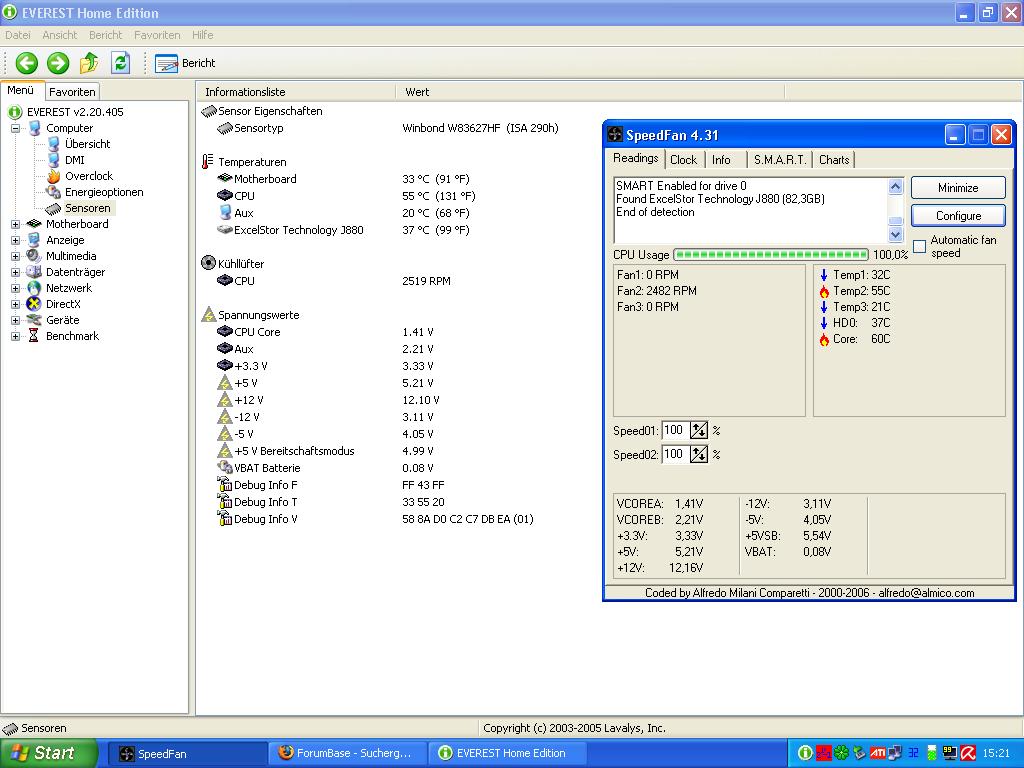Expand the Benchmark tree node
Image resolution: width=1024 pixels, height=768 pixels.
point(15,336)
